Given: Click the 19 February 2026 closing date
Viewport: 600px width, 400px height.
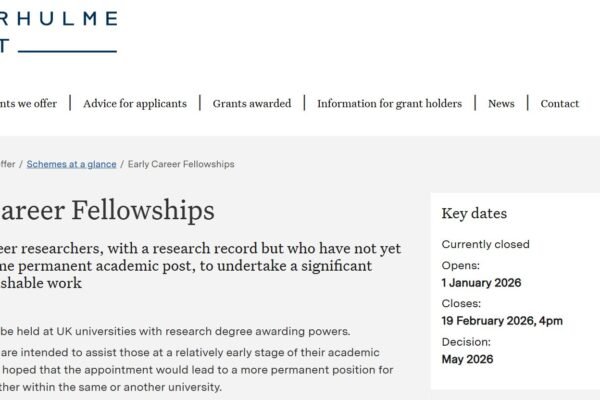Looking at the screenshot, I should point(502,320).
